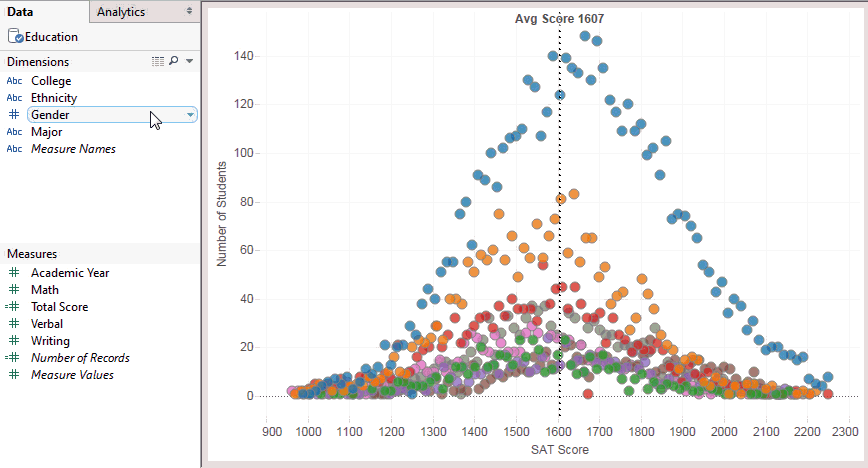Select the Major dimension field
This screenshot has width=868, height=468.
click(46, 132)
